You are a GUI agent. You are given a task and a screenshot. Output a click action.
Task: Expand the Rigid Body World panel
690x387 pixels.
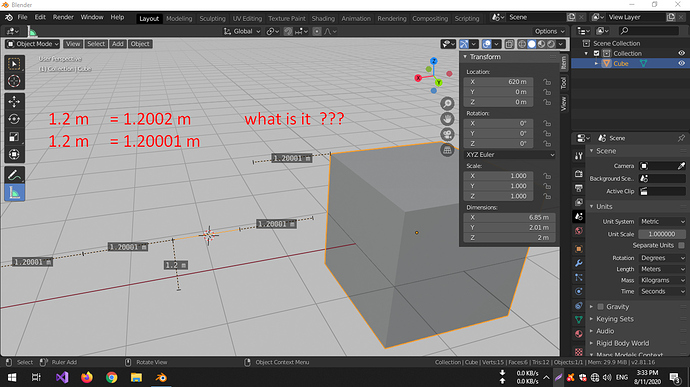(x=622, y=343)
